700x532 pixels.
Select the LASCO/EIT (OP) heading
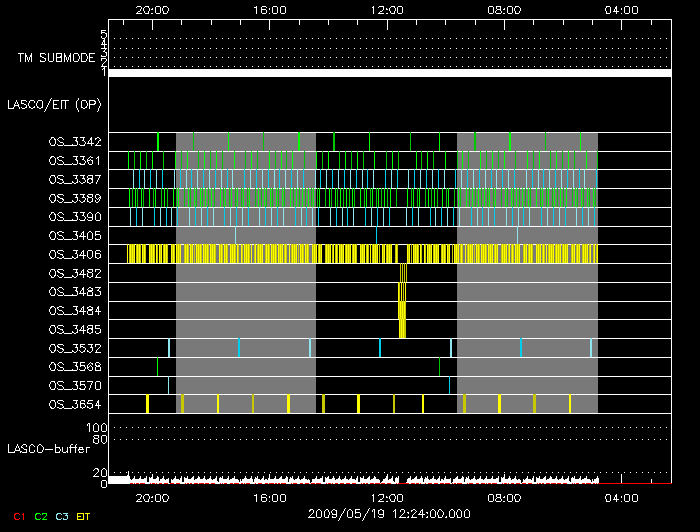[53, 104]
